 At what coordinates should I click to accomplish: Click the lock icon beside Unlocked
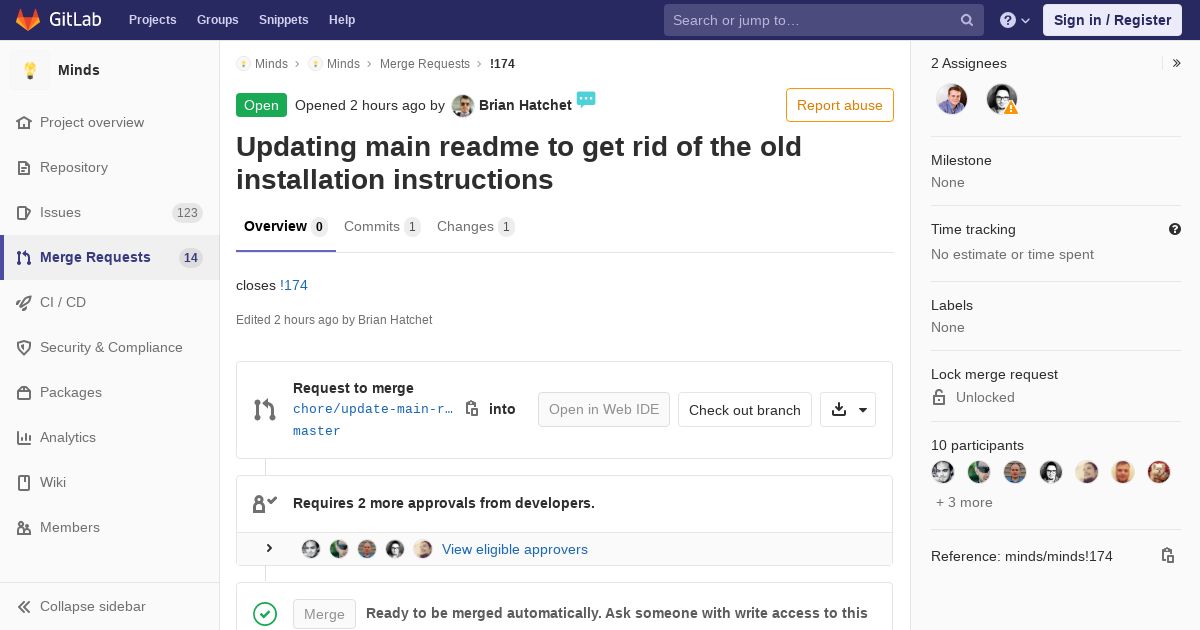coord(939,397)
